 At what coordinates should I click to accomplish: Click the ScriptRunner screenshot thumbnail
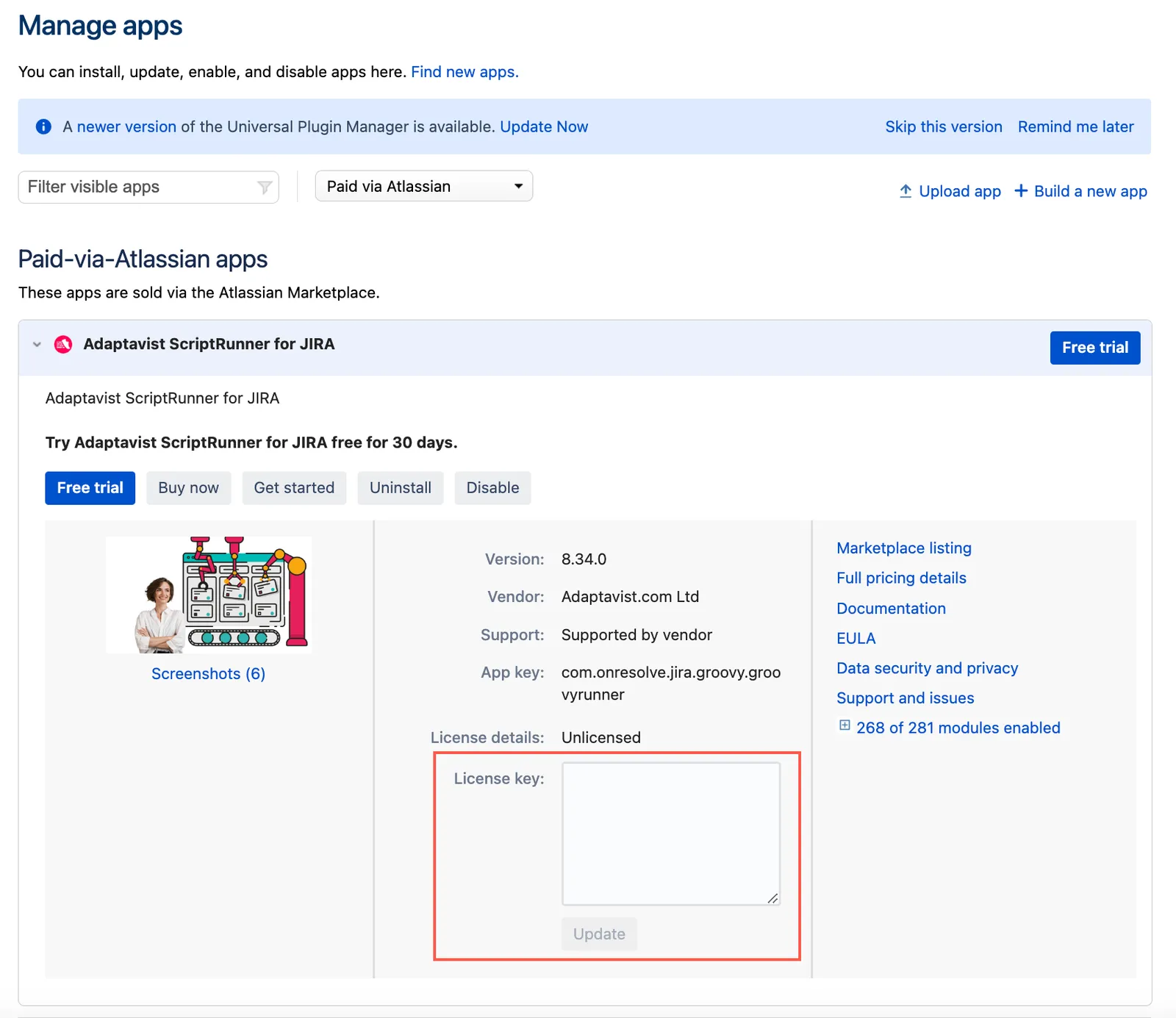209,594
